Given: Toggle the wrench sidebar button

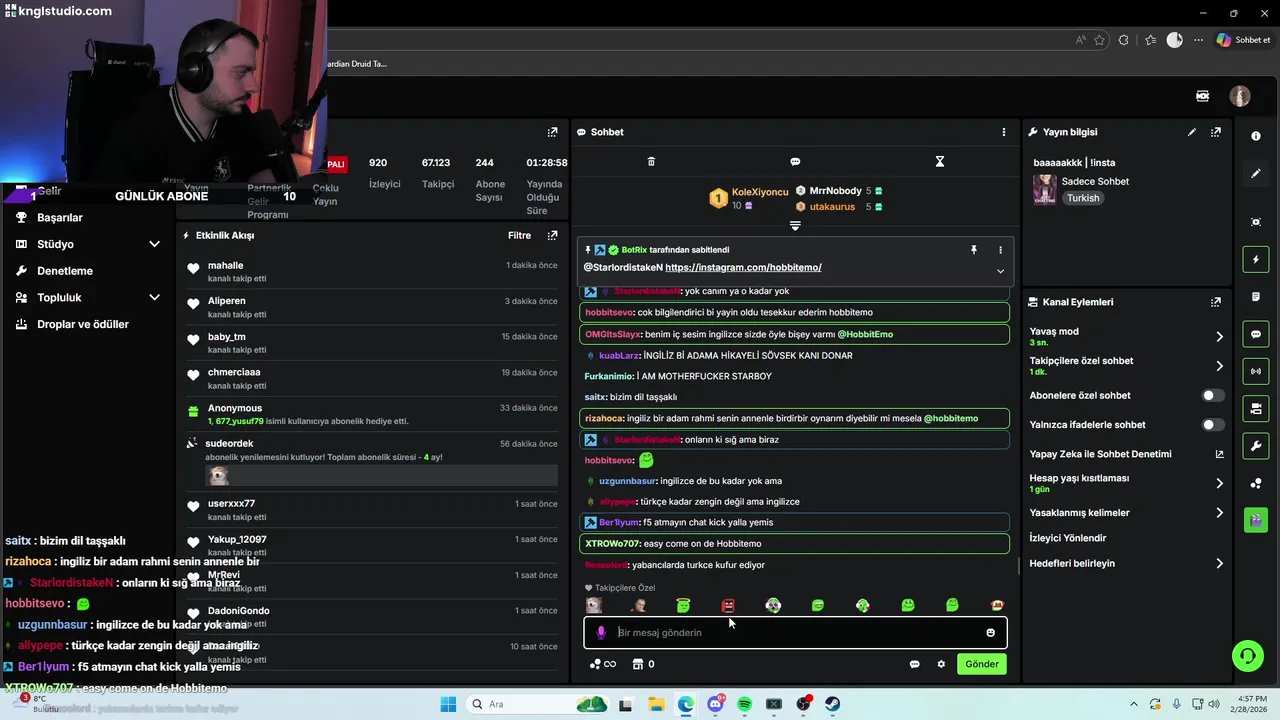Looking at the screenshot, I should (1256, 445).
